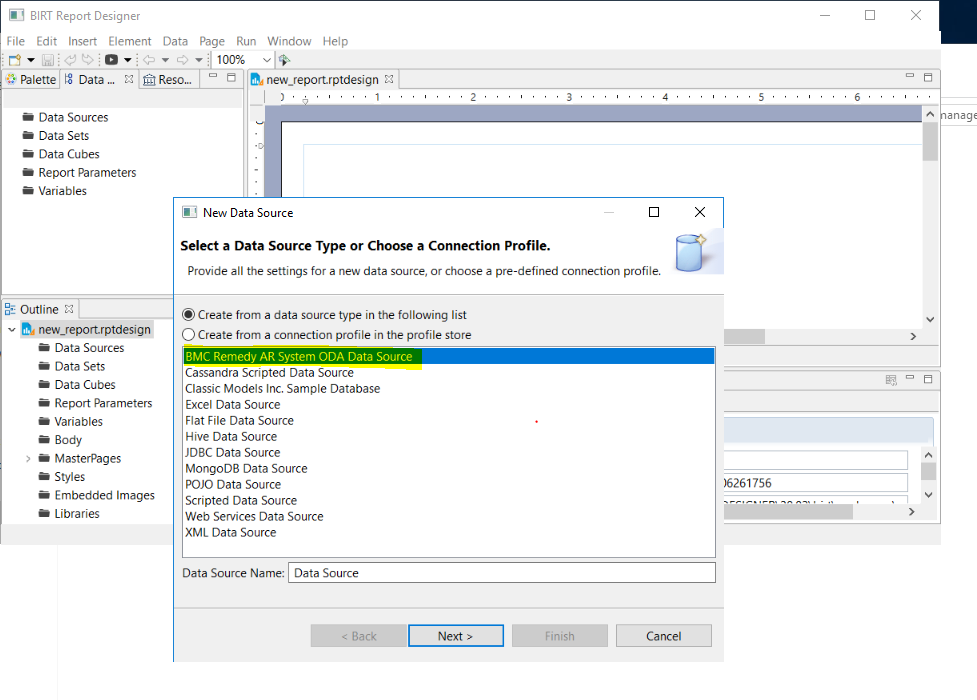Open the 100% zoom combo box

click(243, 60)
